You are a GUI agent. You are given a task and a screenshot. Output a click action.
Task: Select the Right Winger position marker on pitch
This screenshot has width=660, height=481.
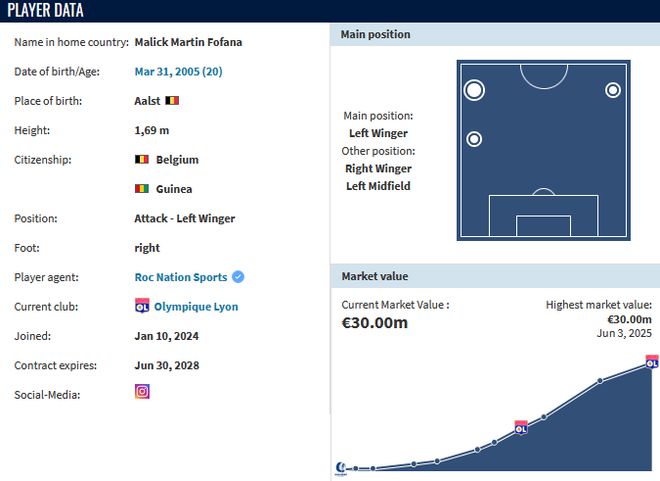(x=613, y=90)
